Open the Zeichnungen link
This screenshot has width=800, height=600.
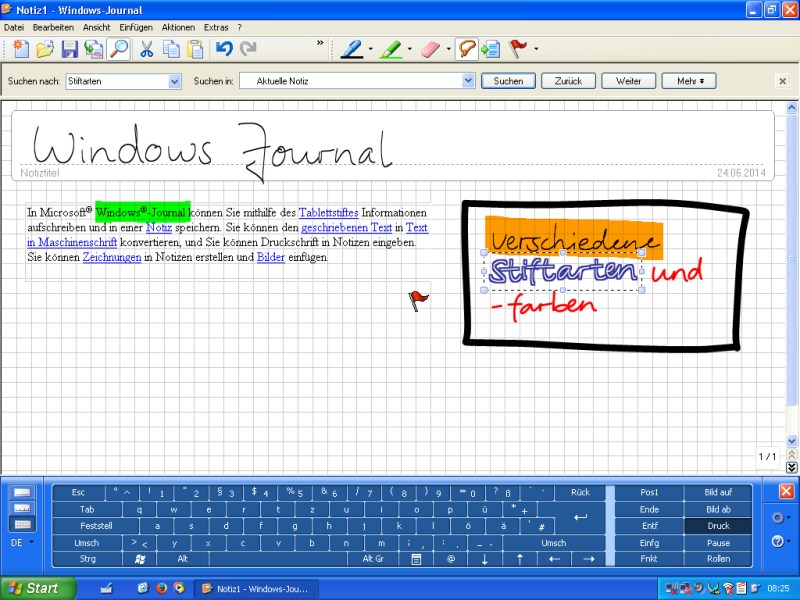pos(112,257)
